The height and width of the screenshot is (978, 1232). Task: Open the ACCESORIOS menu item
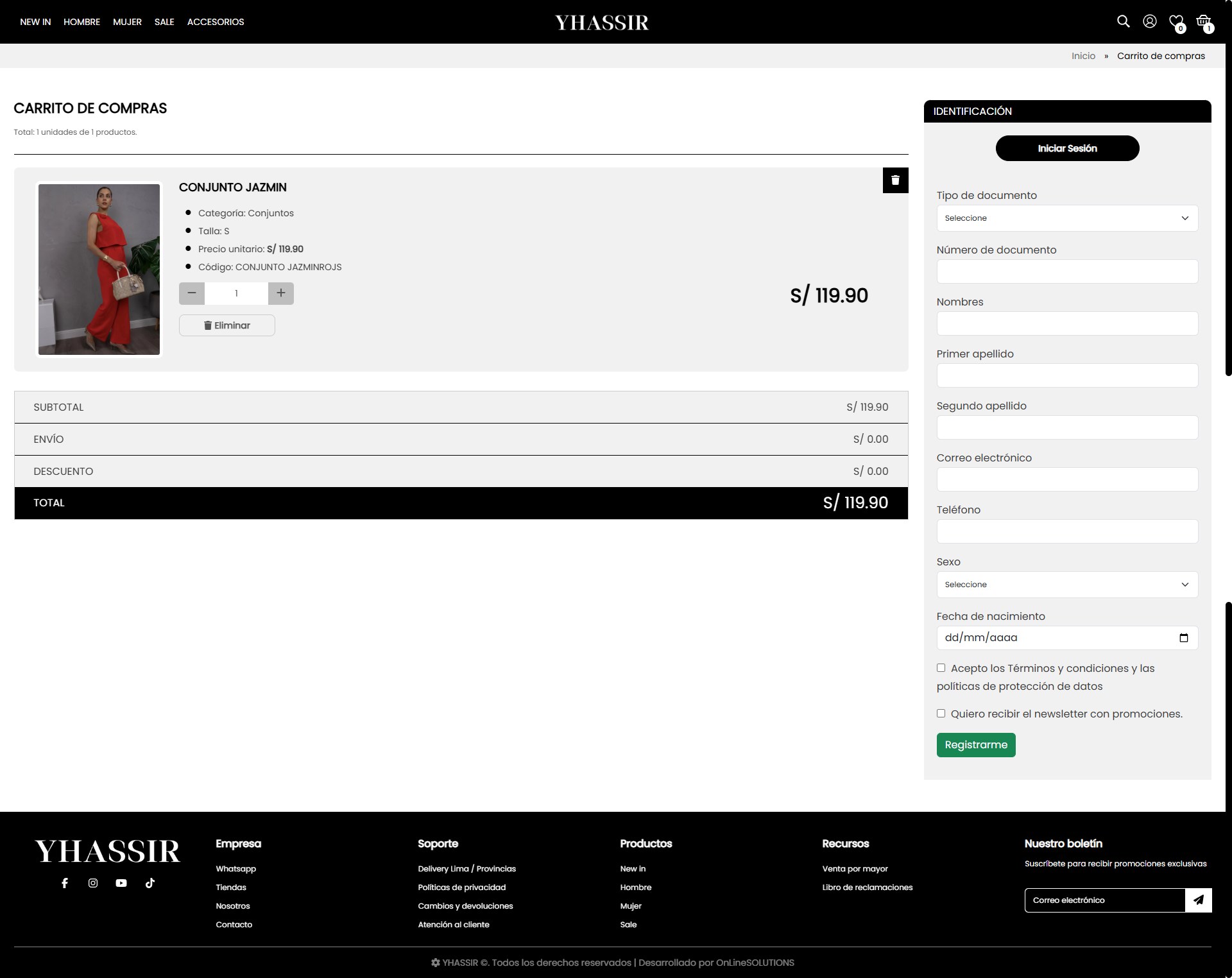pos(216,22)
